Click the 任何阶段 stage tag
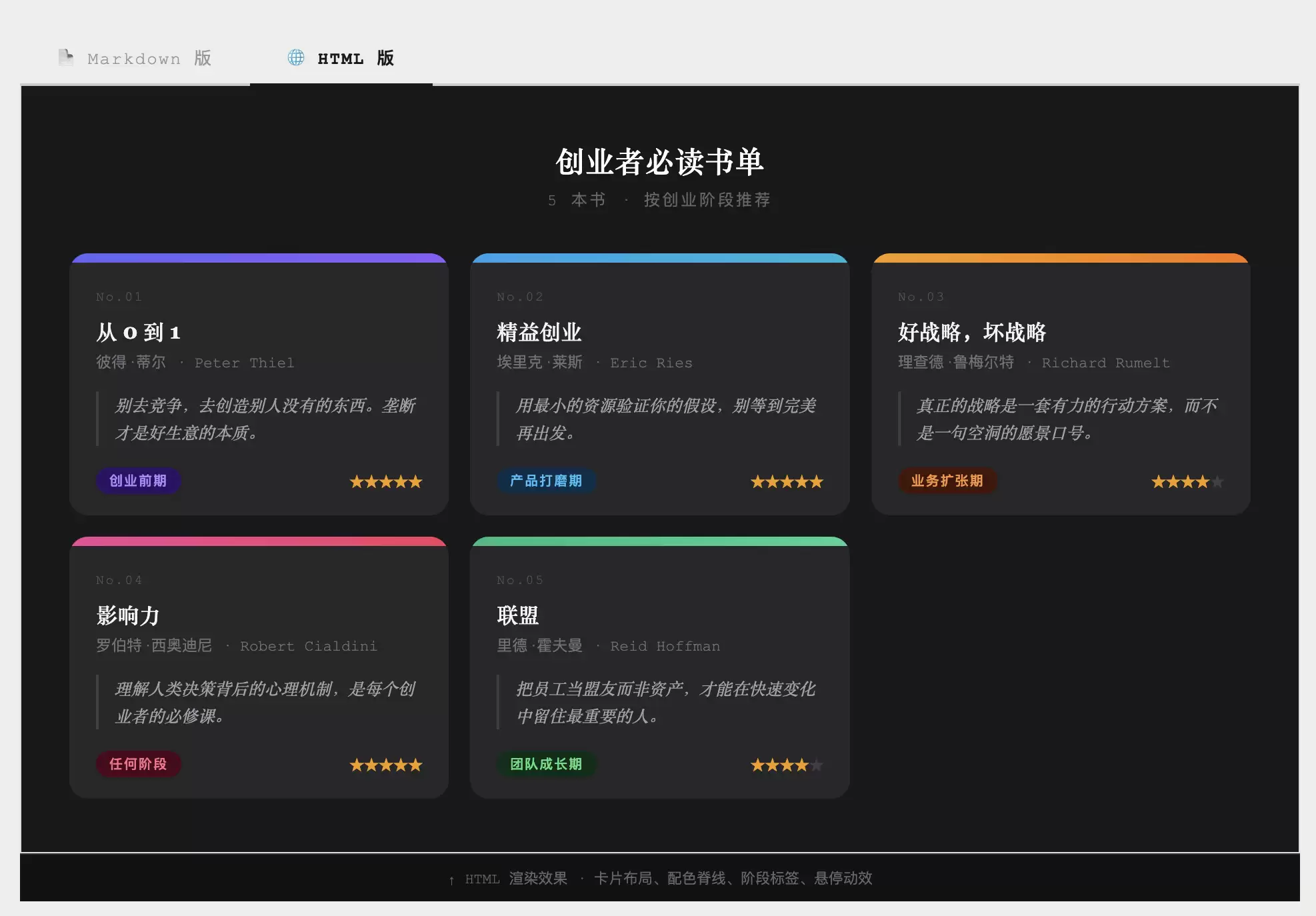Image resolution: width=1316 pixels, height=916 pixels. [138, 764]
